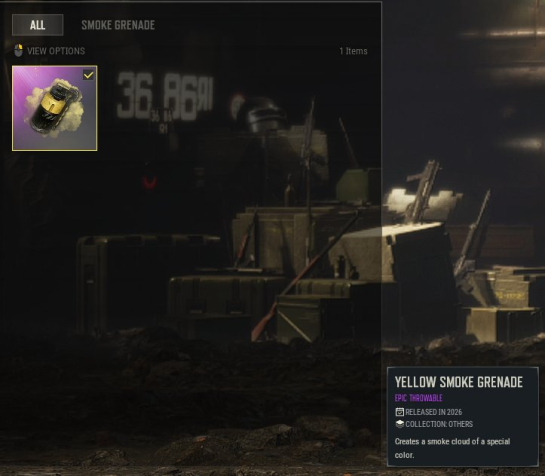
Task: Click the smoke cloud description text
Action: (x=452, y=448)
